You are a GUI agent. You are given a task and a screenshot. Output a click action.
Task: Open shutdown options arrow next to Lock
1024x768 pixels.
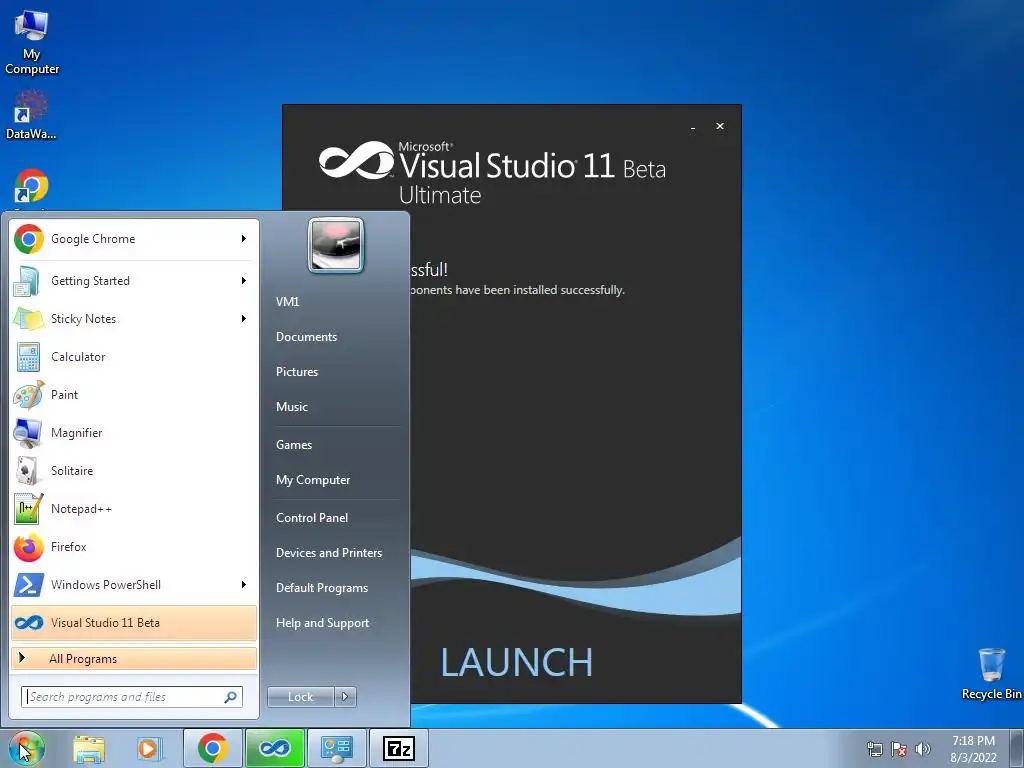[x=345, y=697]
